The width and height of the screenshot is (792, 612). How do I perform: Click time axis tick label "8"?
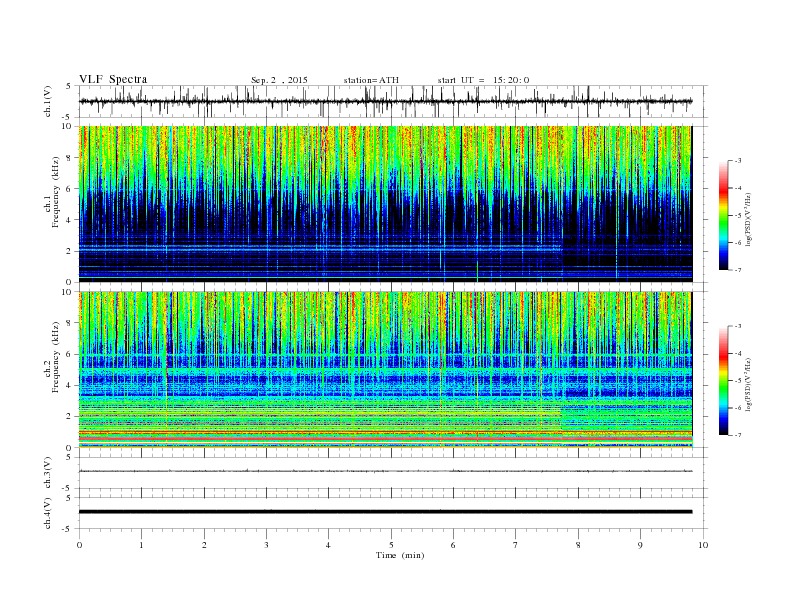(x=578, y=545)
